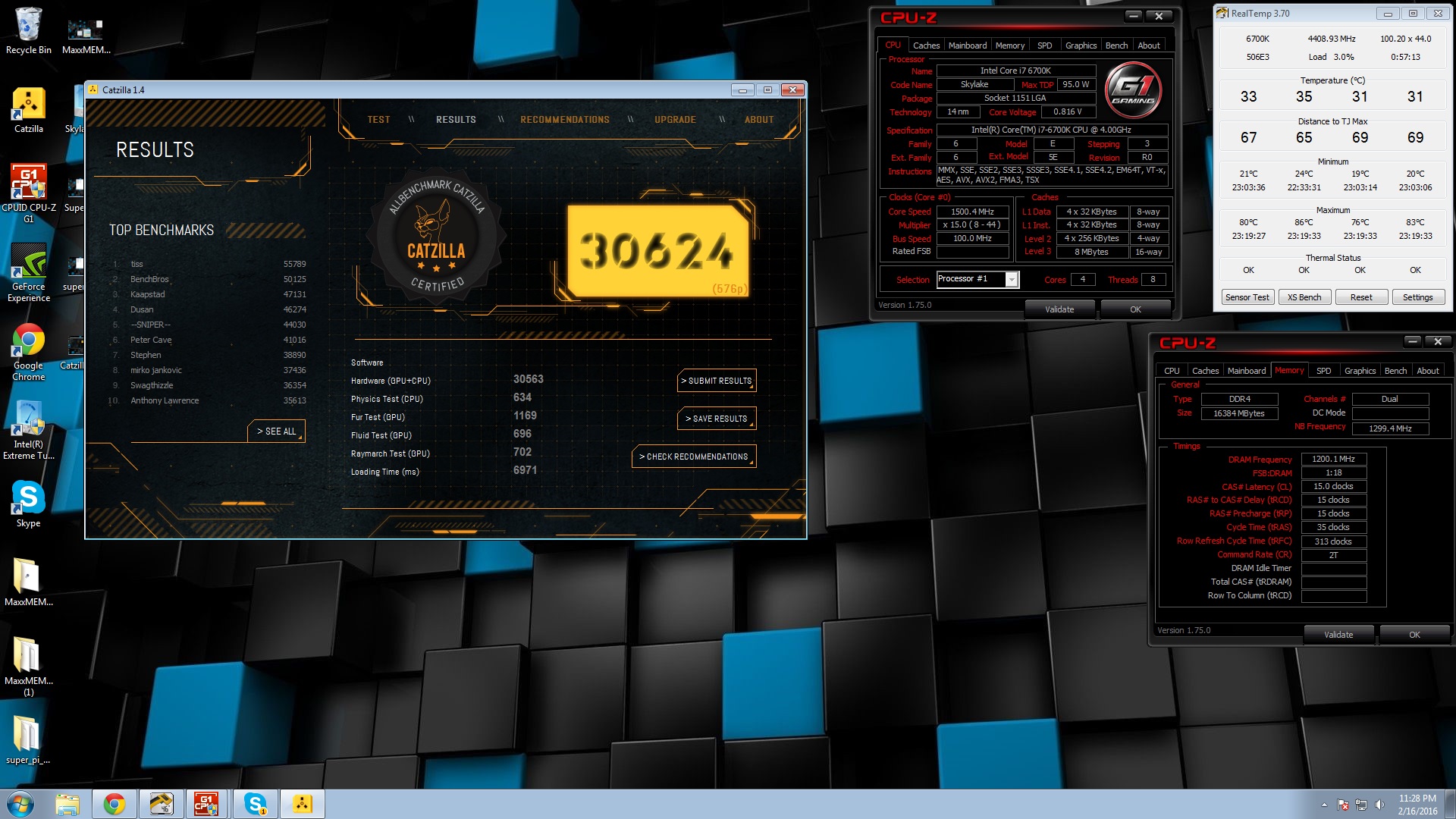Click the 30624 score panel
This screenshot has width=1456, height=819.
658,250
